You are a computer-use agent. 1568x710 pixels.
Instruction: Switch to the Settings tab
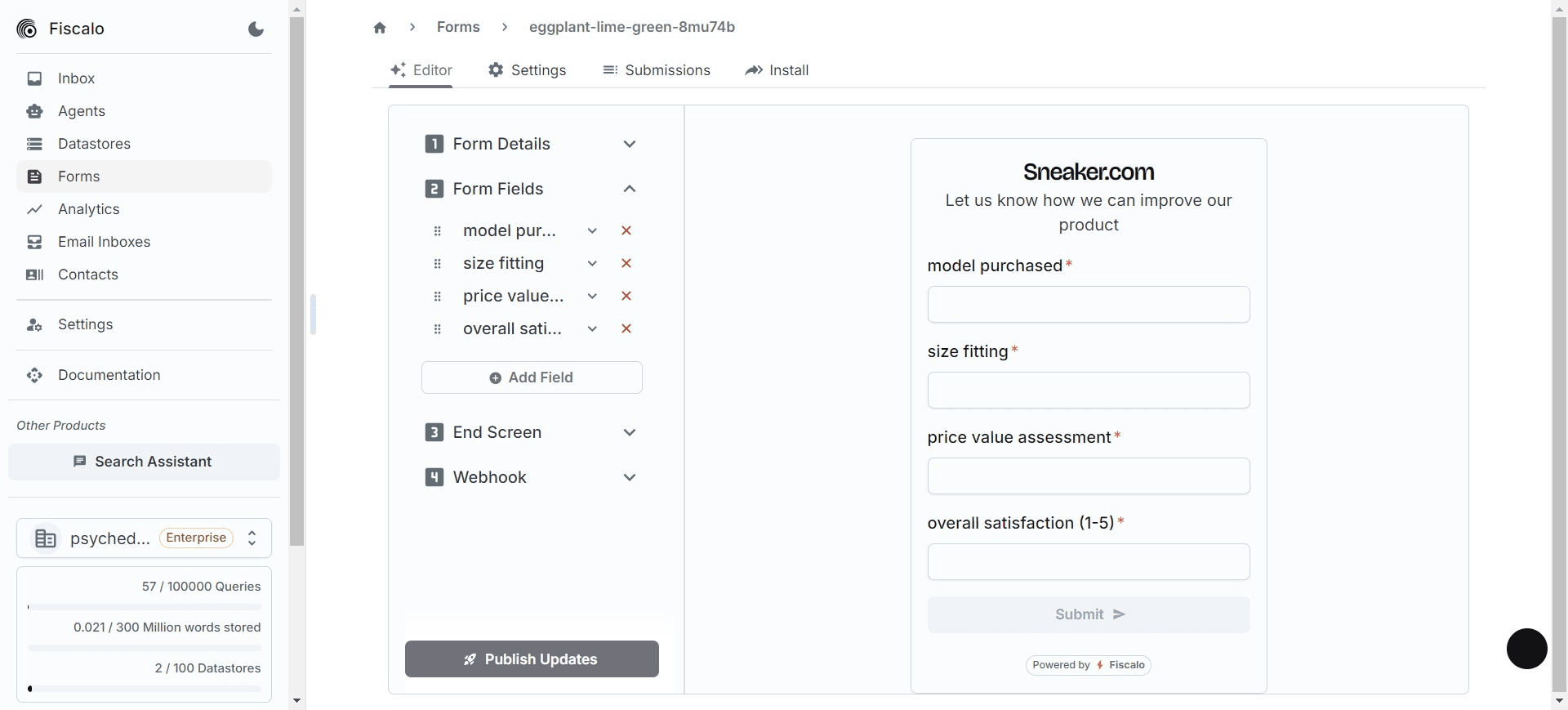click(528, 70)
